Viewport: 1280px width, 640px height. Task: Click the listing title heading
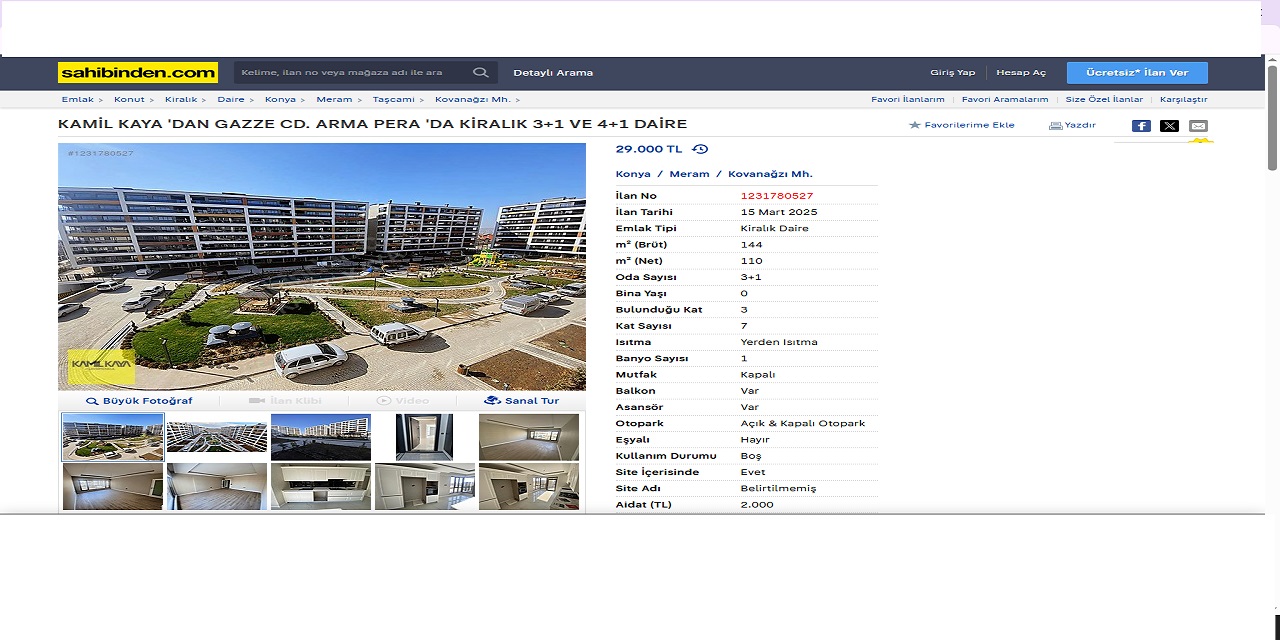point(373,124)
